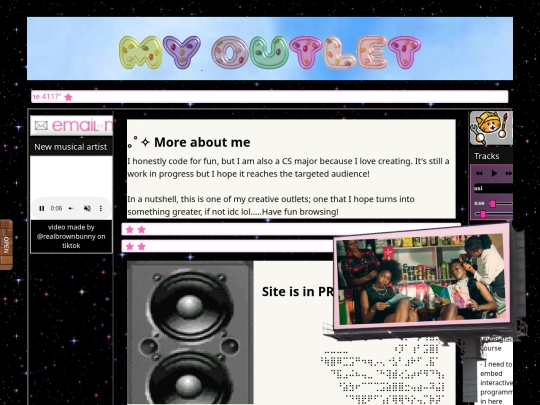540x405 pixels.
Task: Click the "@realbrownbunny on" credit text
Action: pyautogui.click(x=71, y=237)
